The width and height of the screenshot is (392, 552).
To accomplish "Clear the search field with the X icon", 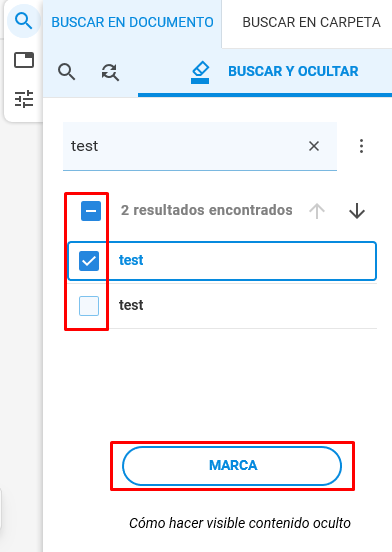I will (314, 146).
